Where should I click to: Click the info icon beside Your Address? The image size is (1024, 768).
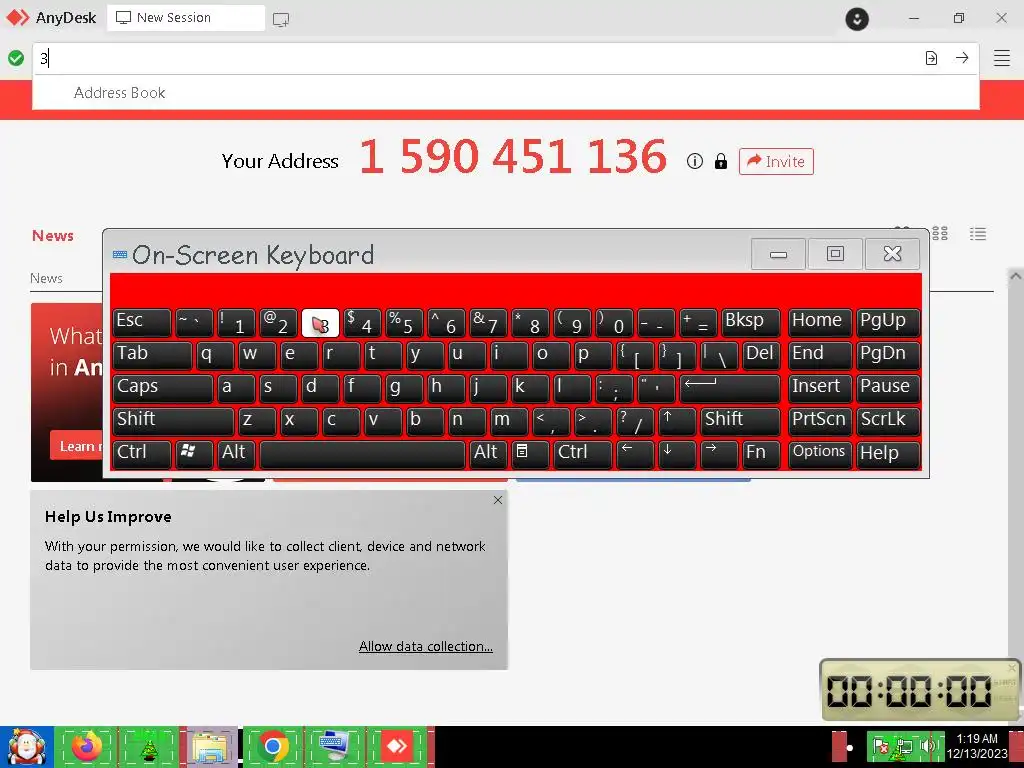click(695, 161)
